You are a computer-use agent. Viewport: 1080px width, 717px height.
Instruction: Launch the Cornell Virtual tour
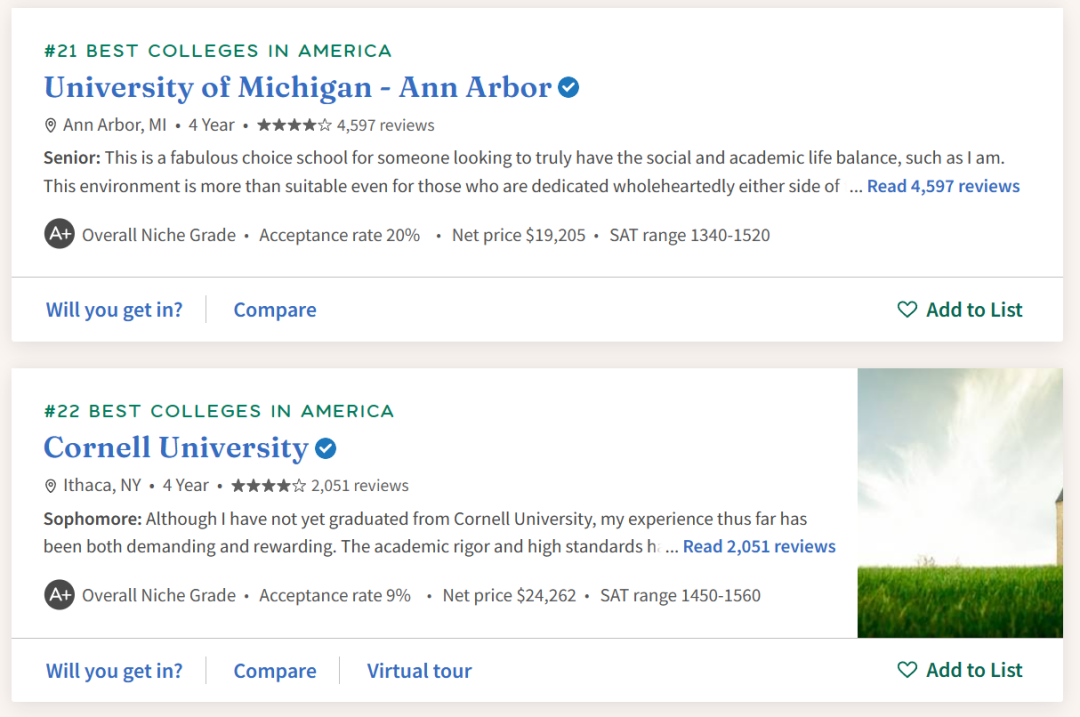419,670
